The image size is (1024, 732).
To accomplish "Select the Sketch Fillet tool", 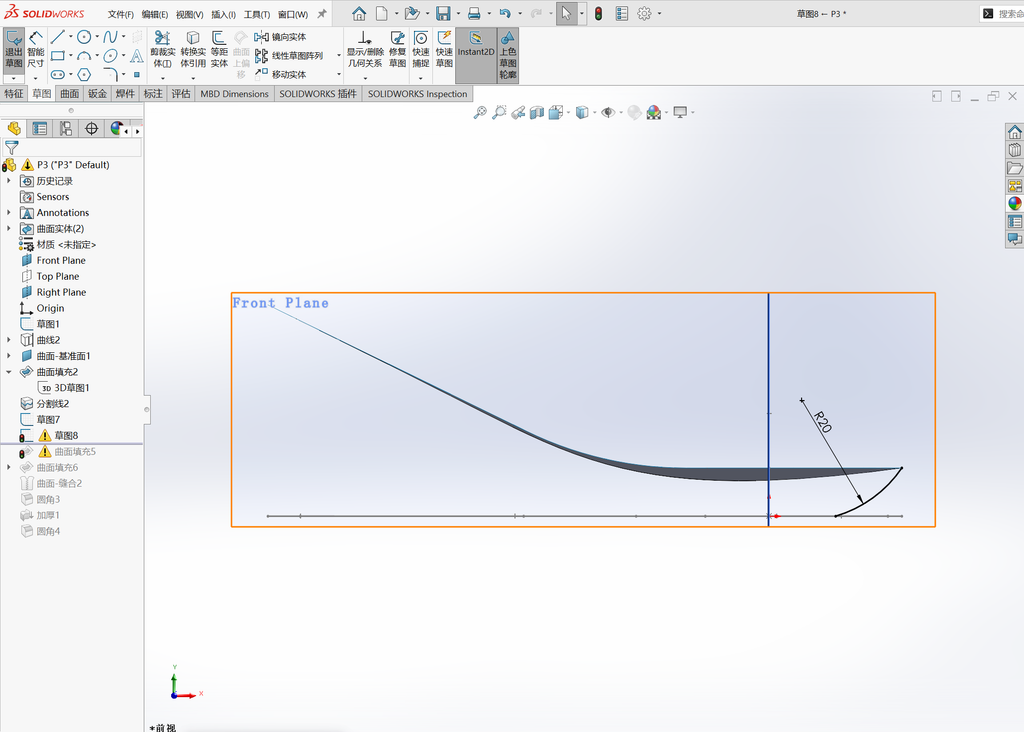I will point(110,74).
